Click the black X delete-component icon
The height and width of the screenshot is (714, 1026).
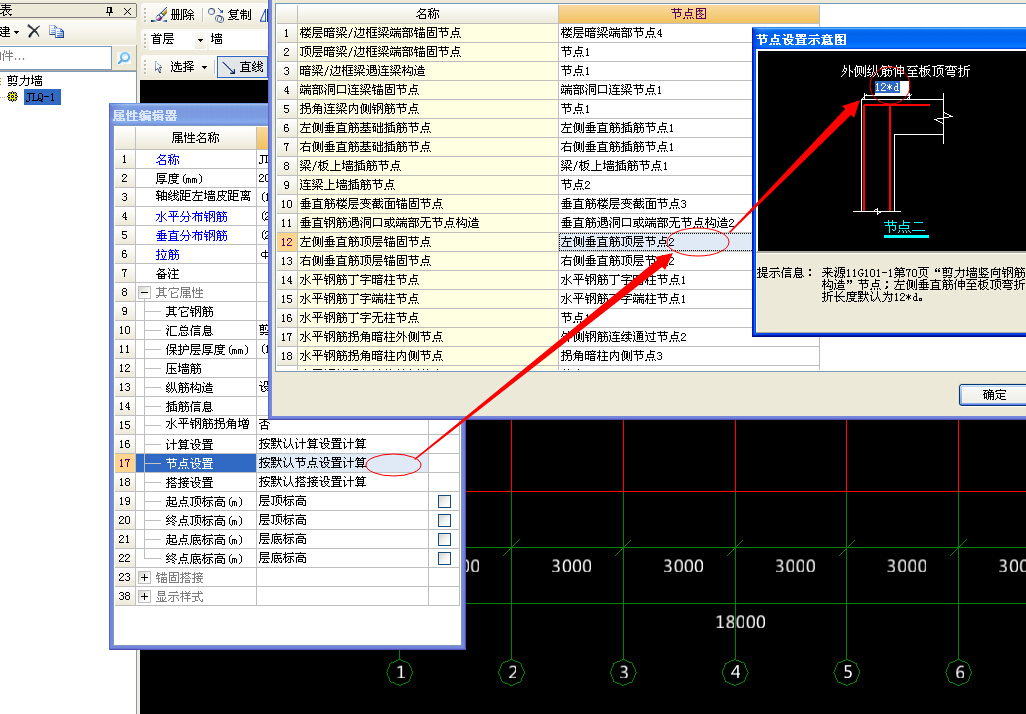[34, 31]
